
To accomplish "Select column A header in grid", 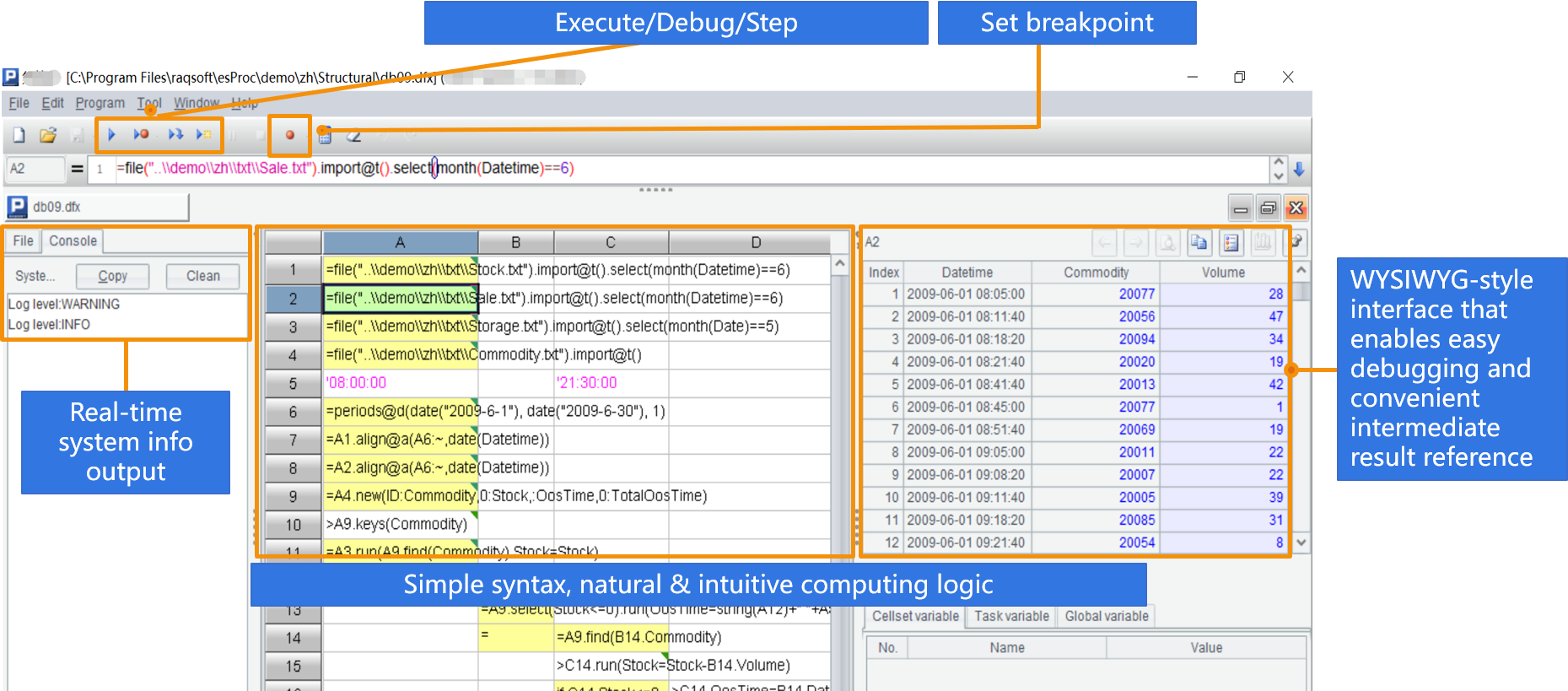I will coord(400,242).
